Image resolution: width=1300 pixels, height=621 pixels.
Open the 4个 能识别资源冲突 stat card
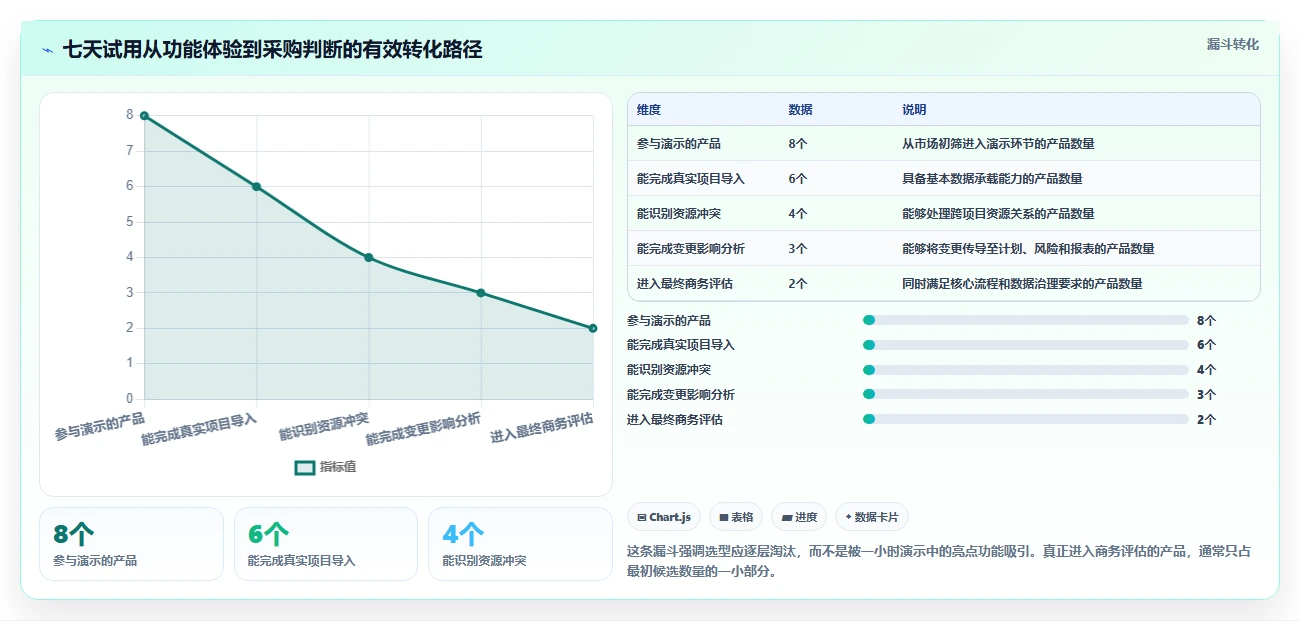520,544
